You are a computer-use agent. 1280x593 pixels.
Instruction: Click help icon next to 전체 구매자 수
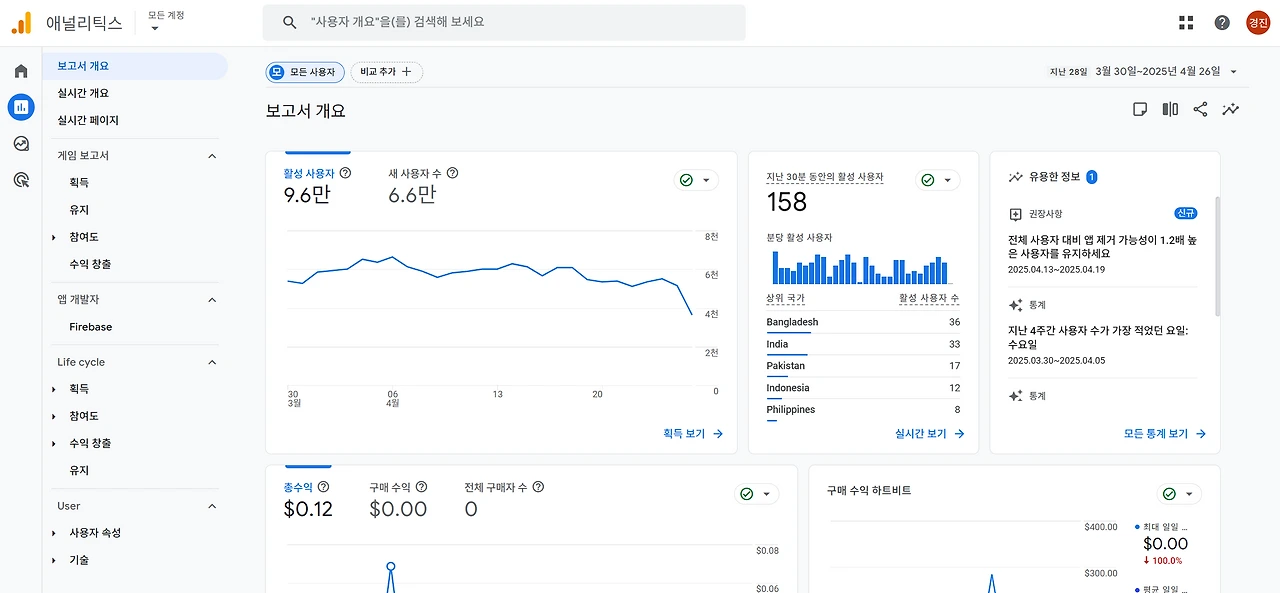538,487
